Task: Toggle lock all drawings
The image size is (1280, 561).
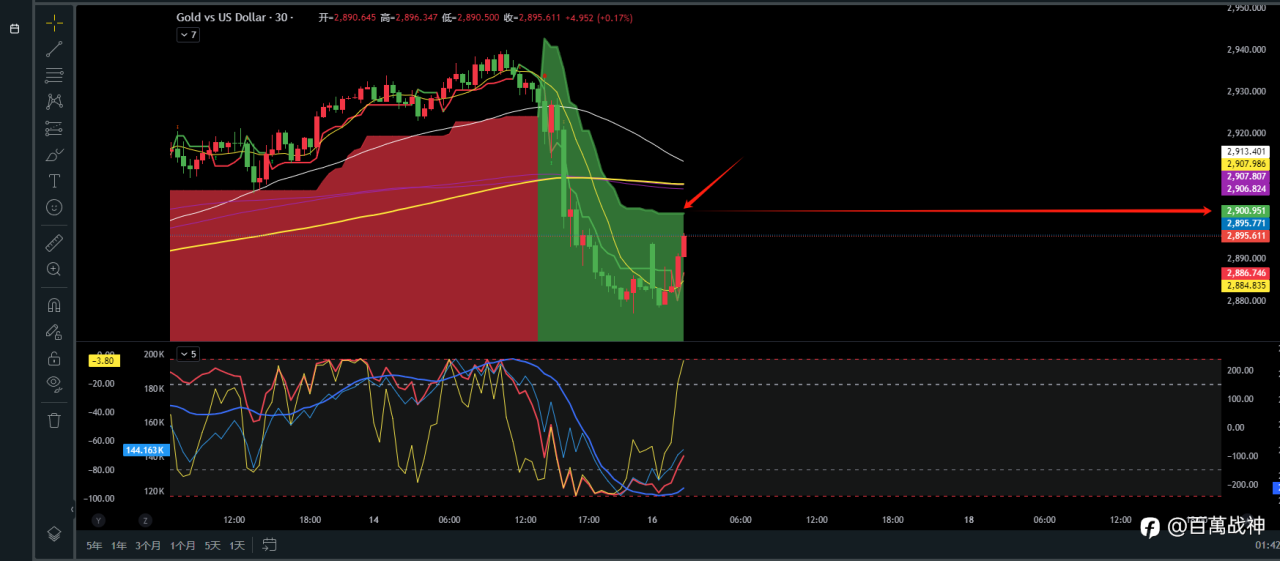Action: click(54, 357)
